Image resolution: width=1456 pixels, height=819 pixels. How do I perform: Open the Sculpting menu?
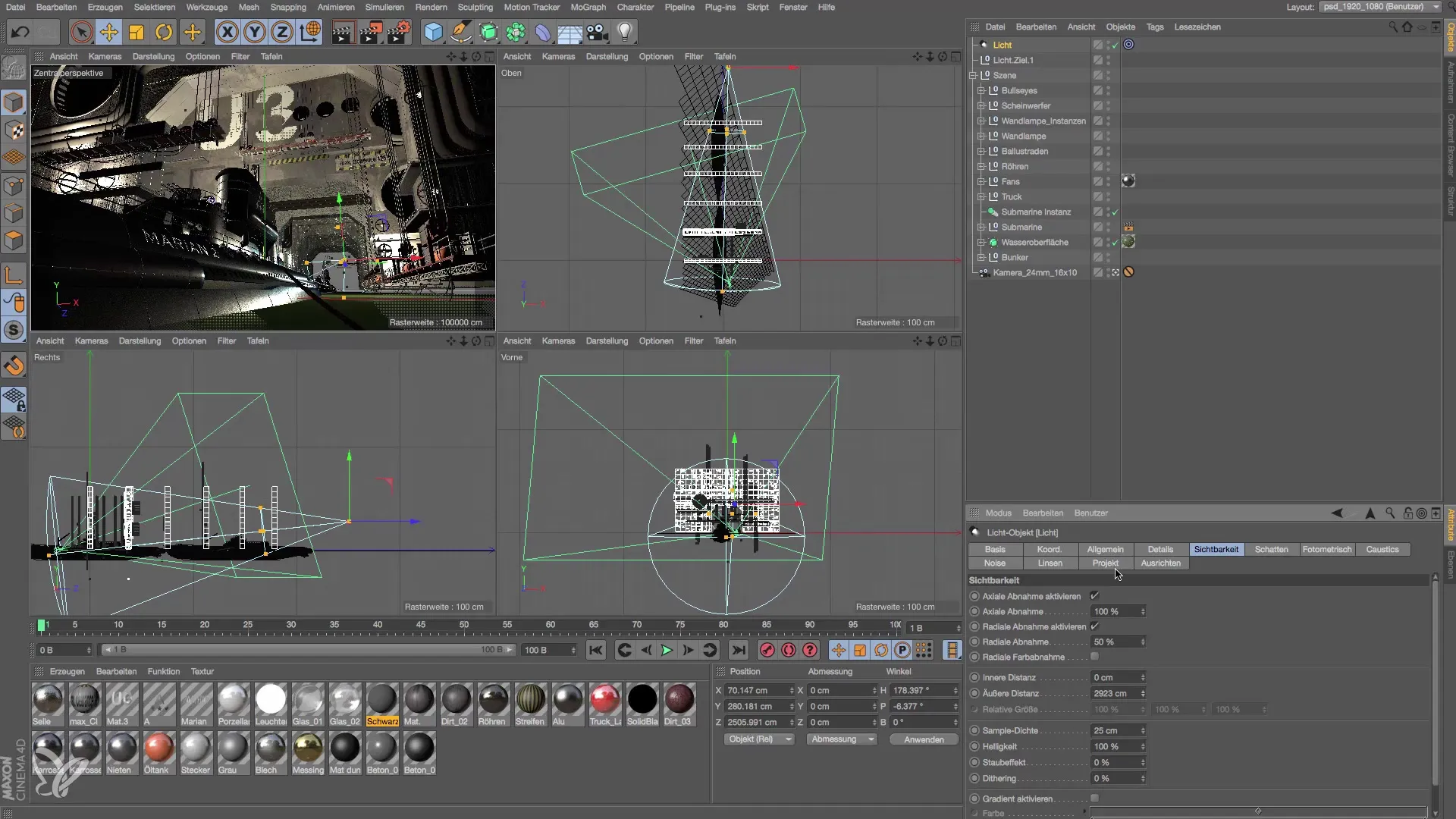[x=475, y=7]
